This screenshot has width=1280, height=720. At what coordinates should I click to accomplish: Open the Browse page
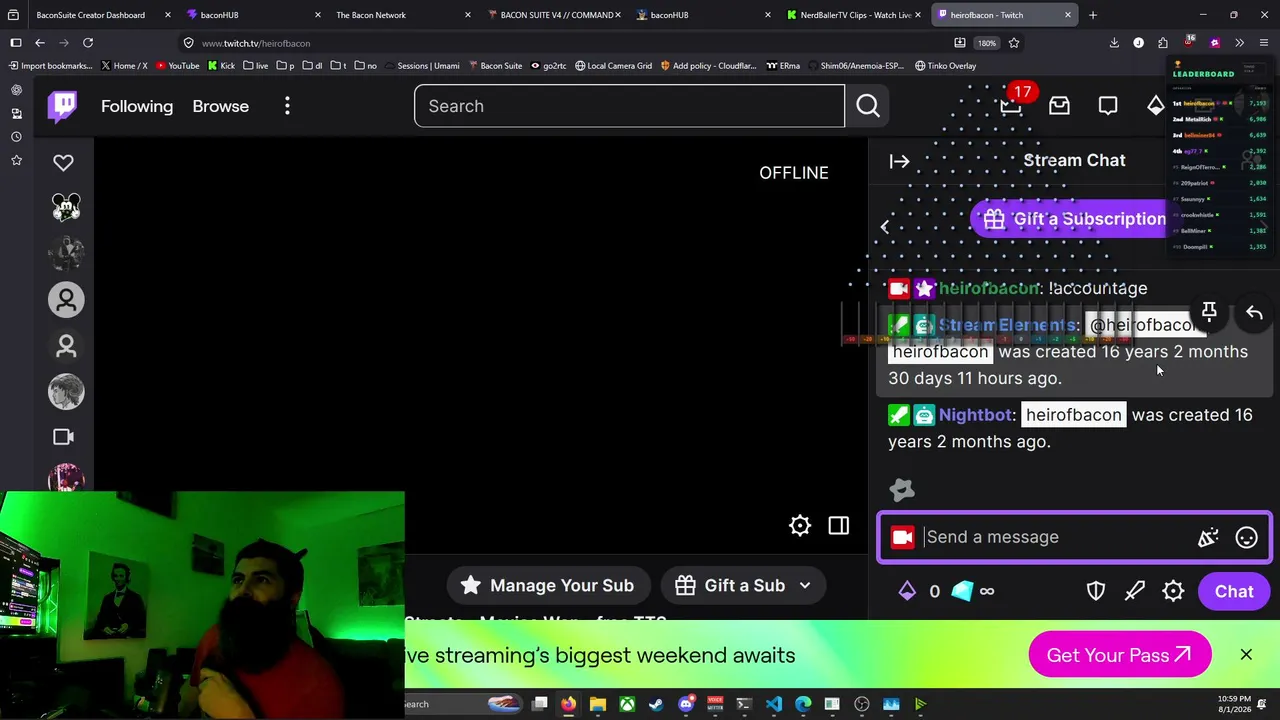tap(221, 106)
